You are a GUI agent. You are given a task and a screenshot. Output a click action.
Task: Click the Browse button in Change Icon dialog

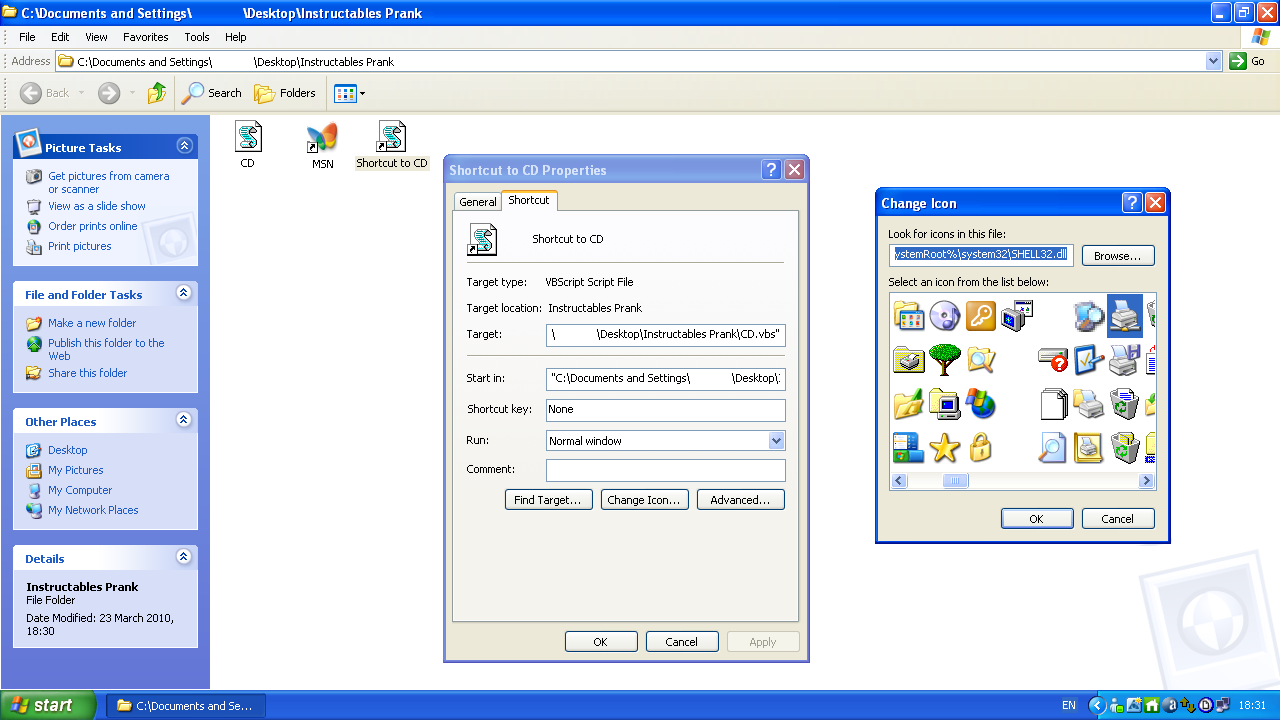coord(1117,255)
